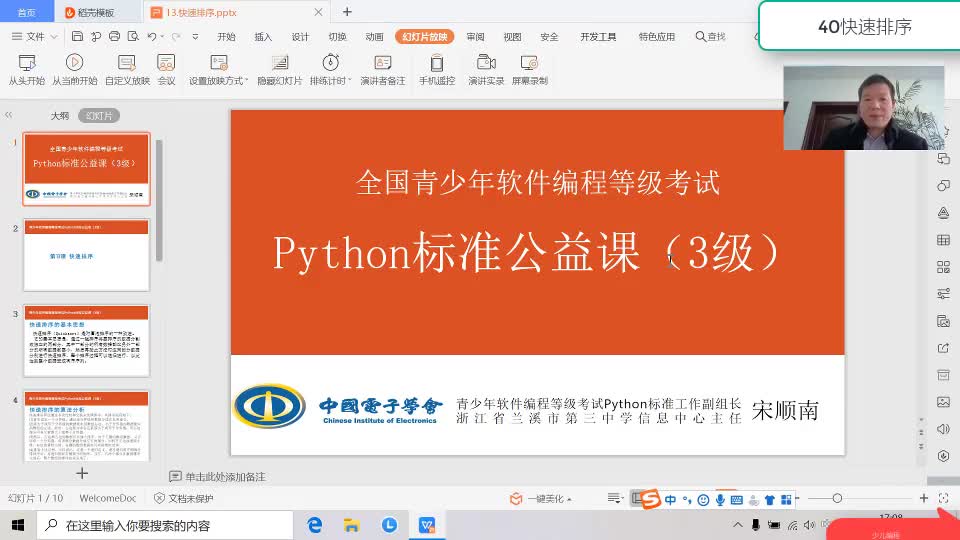Click the redo arrow icon
The width and height of the screenshot is (960, 540).
click(x=176, y=37)
